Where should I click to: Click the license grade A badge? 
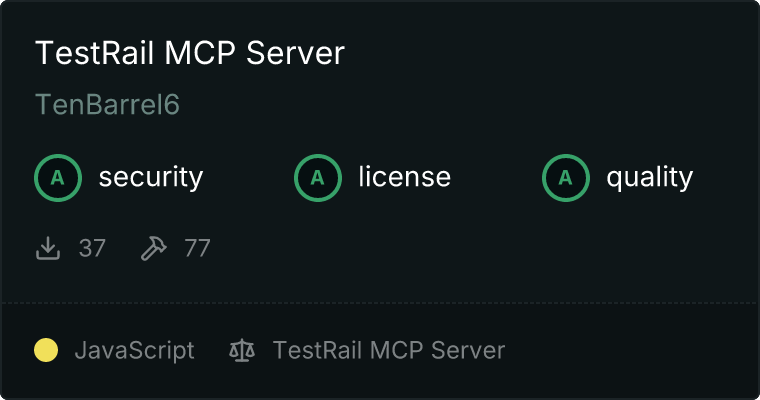(318, 178)
